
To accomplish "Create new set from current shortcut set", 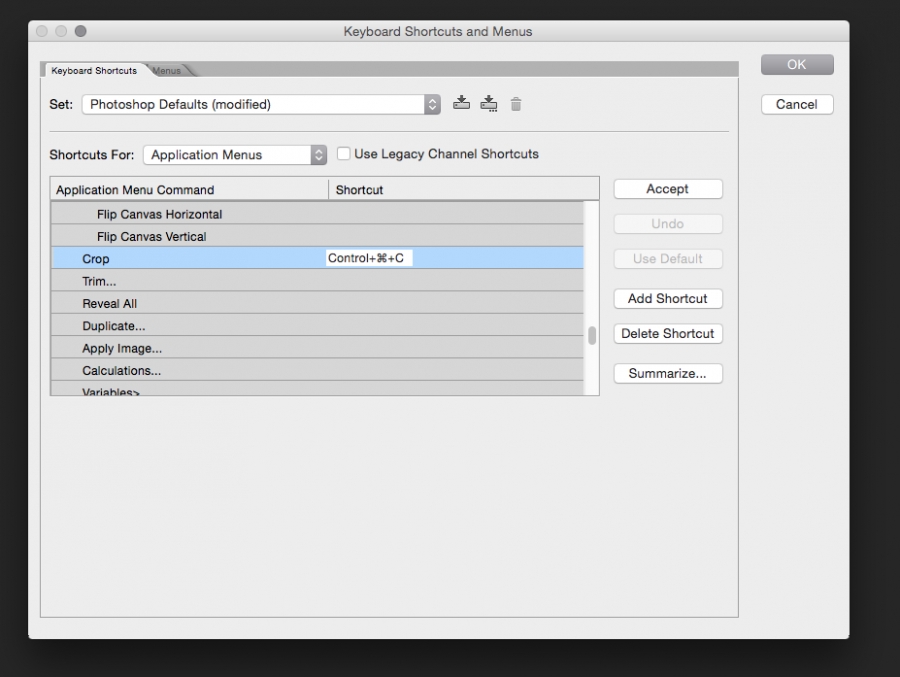I will click(x=489, y=103).
